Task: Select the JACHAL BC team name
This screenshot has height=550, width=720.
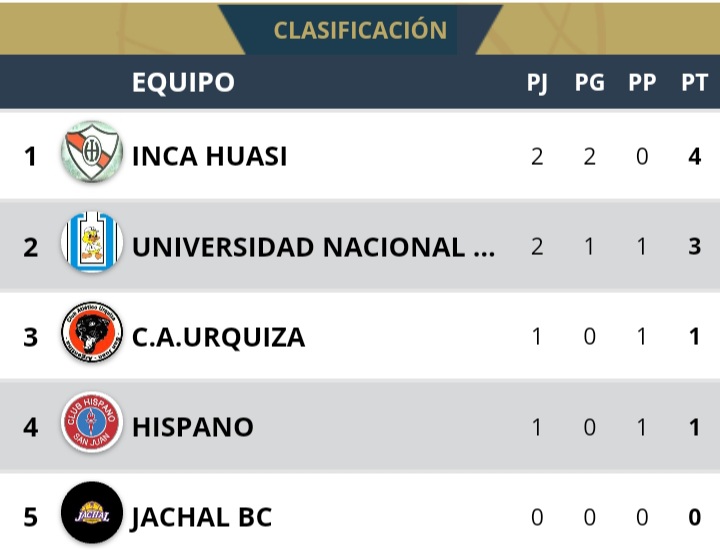Action: [202, 517]
